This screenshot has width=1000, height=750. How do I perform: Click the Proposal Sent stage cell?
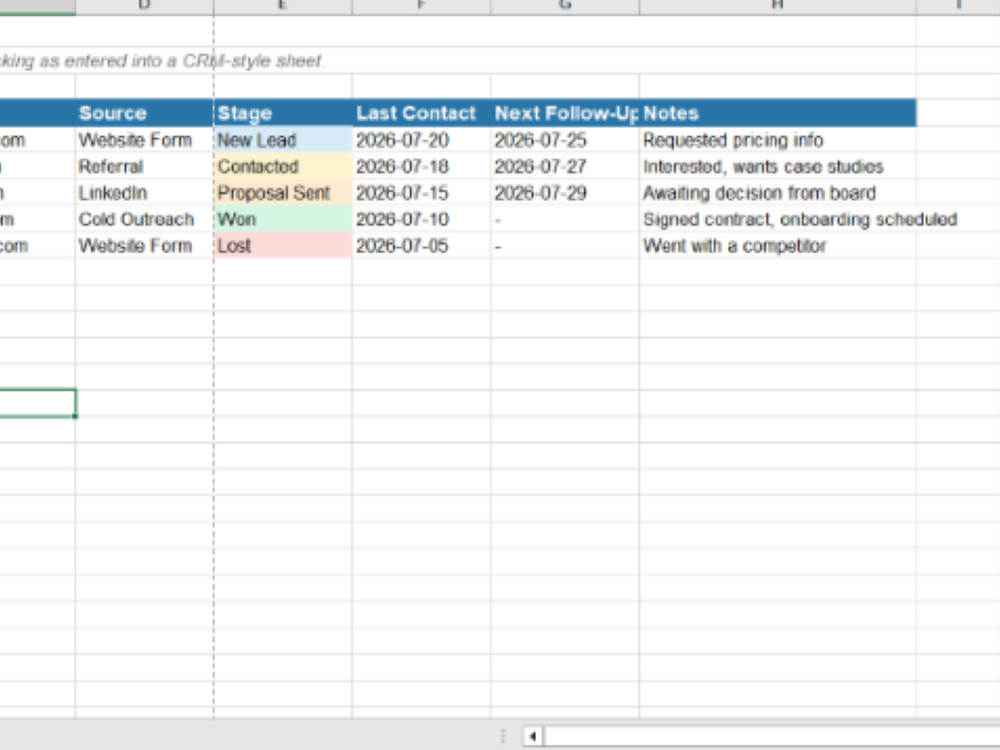(x=283, y=193)
